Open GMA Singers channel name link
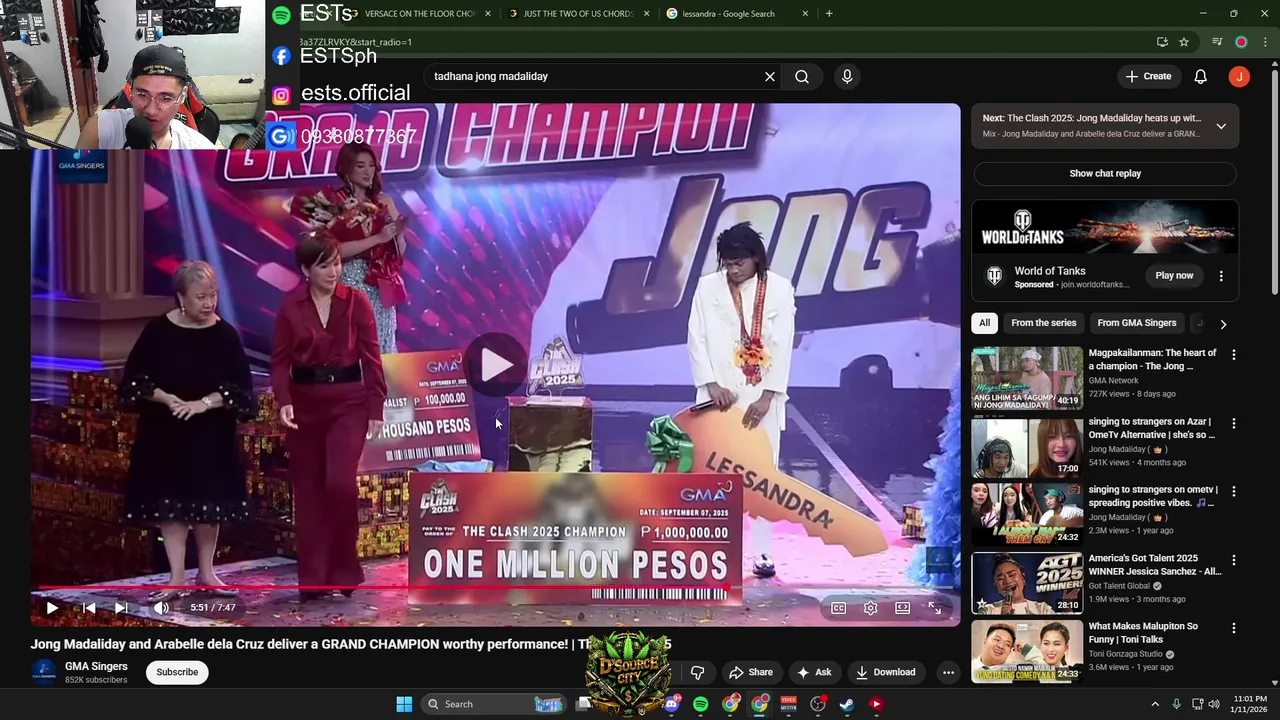This screenshot has height=720, width=1280. 96,666
